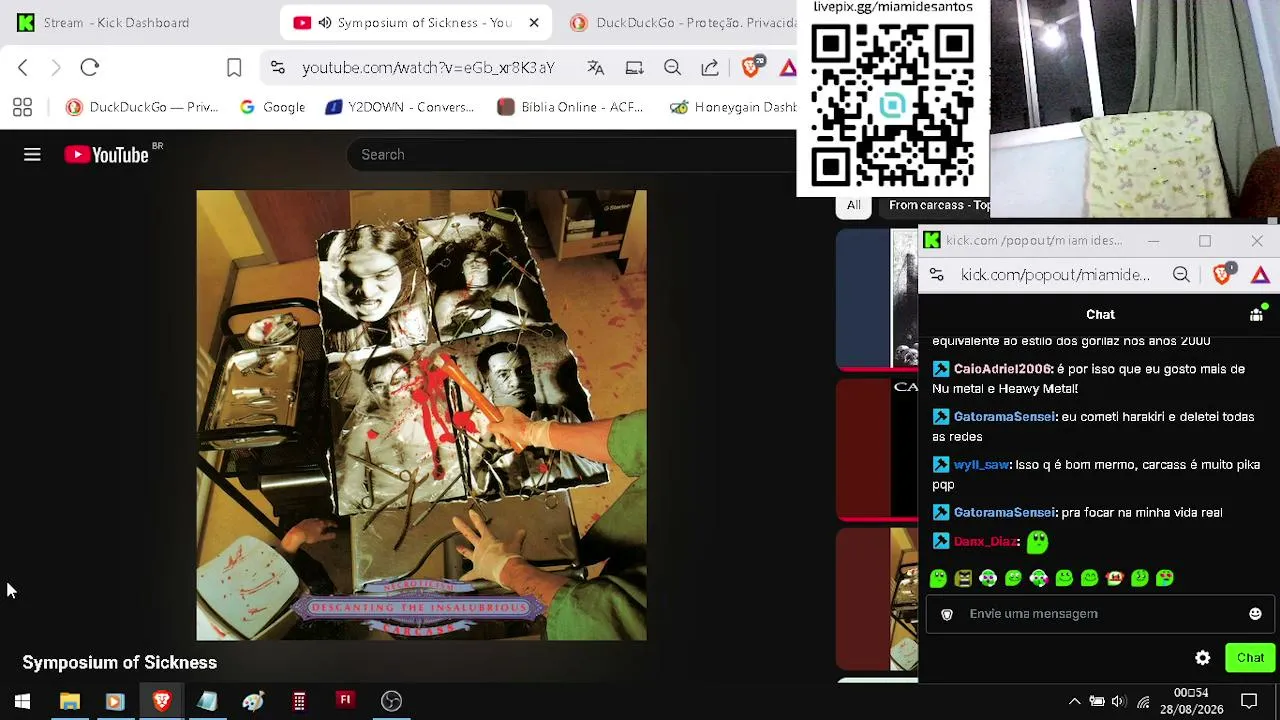1280x720 pixels.
Task: Open Brave Shields in Kick popout window
Action: point(1222,274)
